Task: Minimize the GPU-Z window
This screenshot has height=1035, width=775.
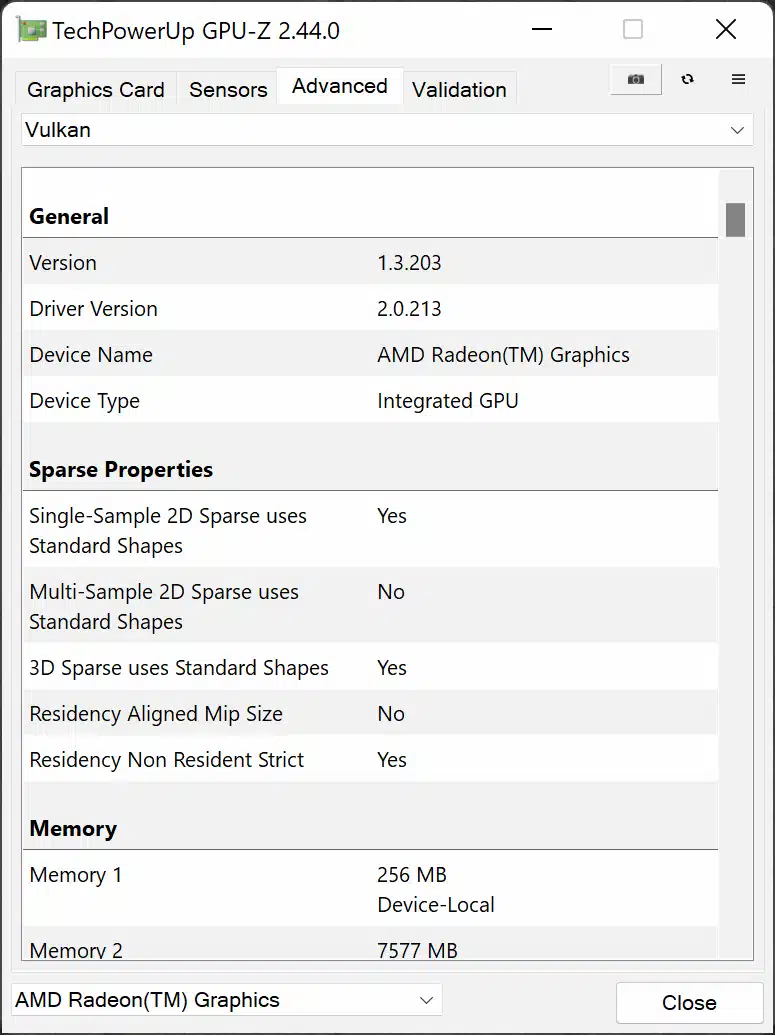Action: [542, 30]
